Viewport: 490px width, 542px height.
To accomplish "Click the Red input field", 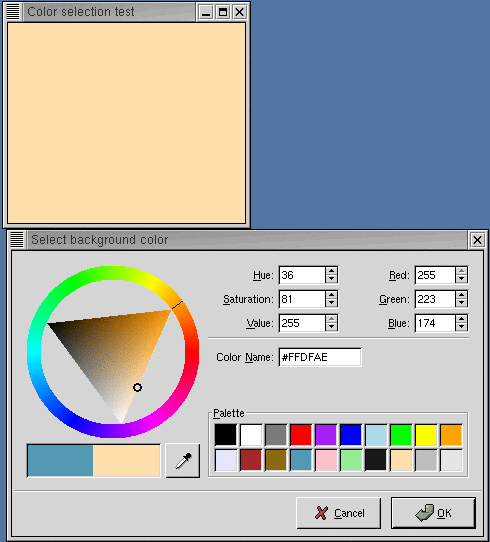I will tap(435, 275).
